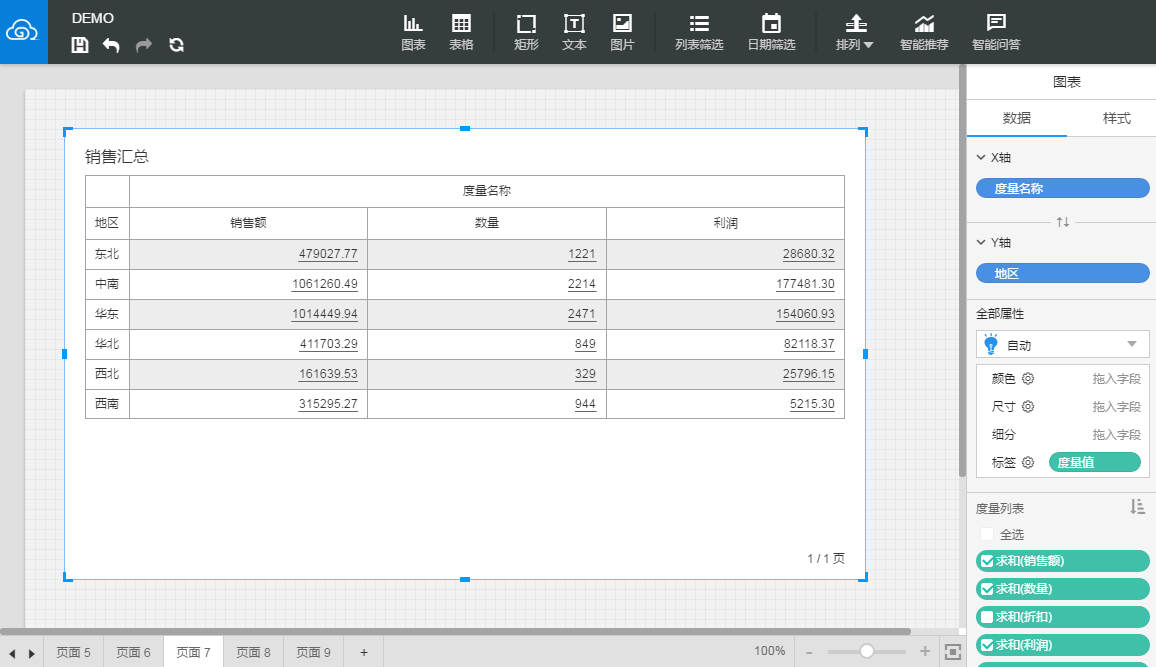Screen dimensions: 1156x667
Task: Add a date filter (日期筛选)
Action: (771, 32)
